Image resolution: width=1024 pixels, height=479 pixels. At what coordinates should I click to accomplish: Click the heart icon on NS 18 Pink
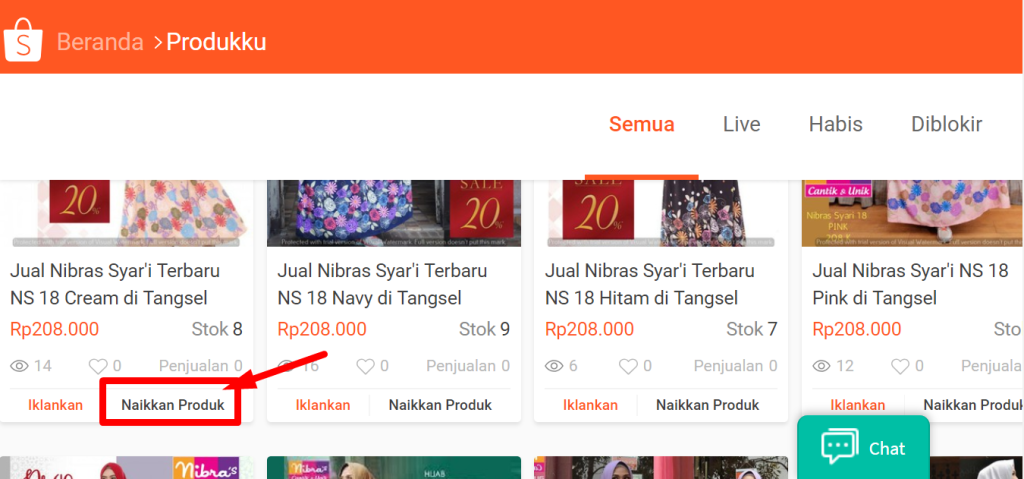click(901, 366)
